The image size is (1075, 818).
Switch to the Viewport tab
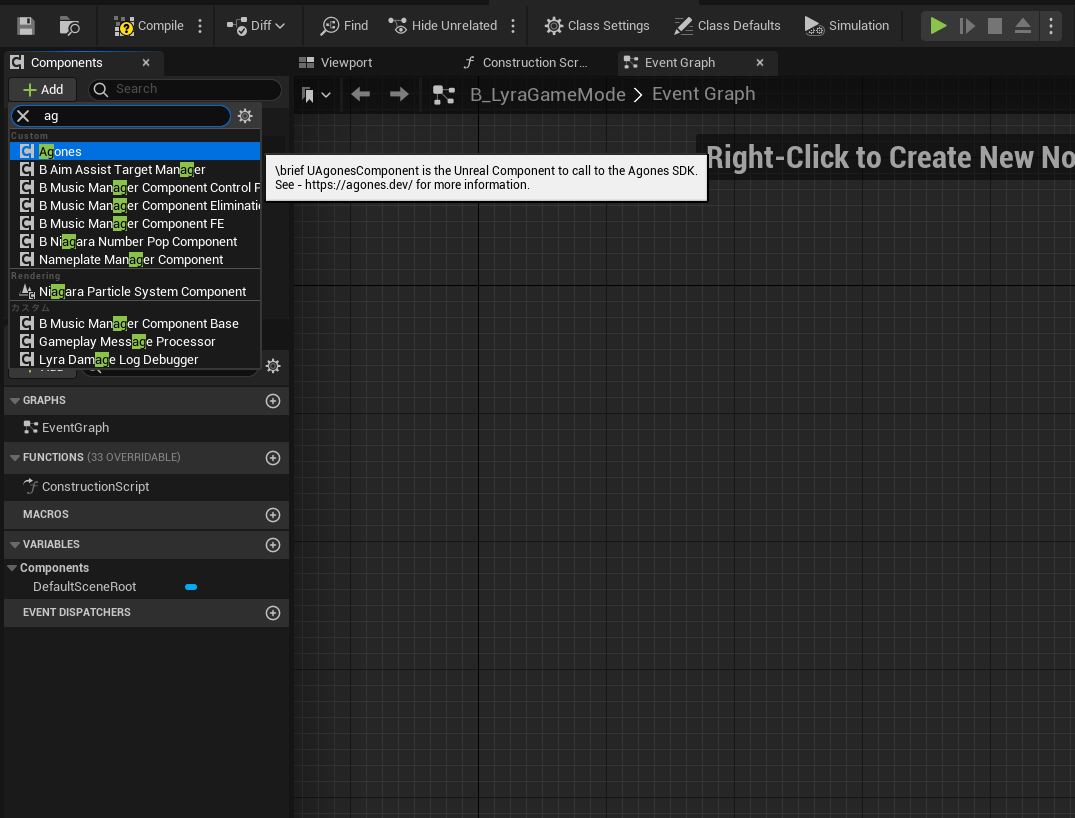(x=345, y=63)
